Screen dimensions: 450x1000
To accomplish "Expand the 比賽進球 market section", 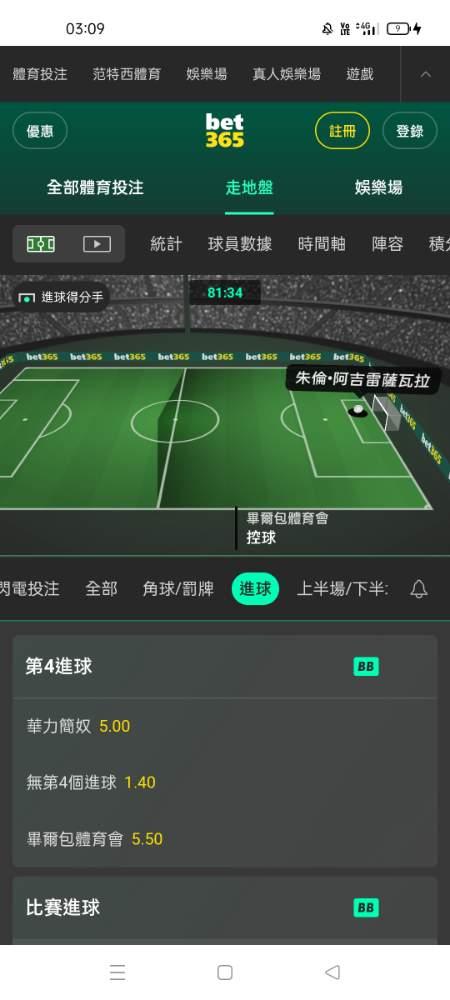I will point(224,908).
